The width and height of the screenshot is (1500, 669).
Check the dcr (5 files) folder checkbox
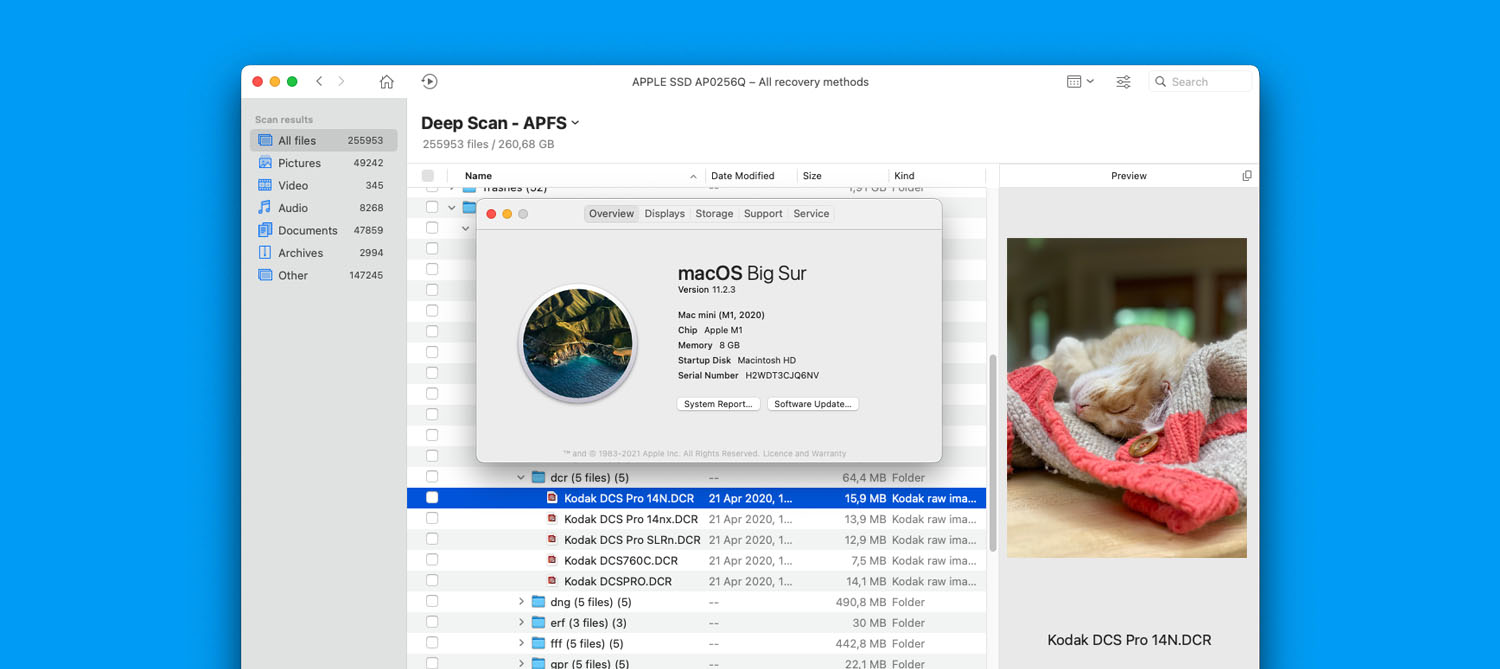coord(432,477)
